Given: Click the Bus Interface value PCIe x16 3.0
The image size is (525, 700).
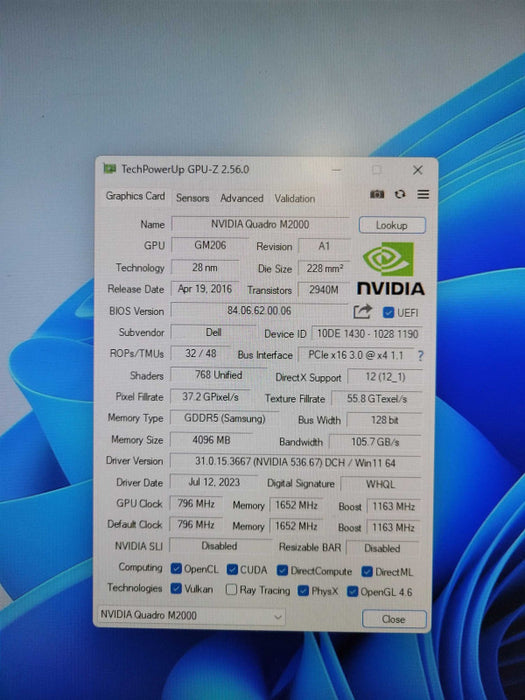Looking at the screenshot, I should (356, 355).
